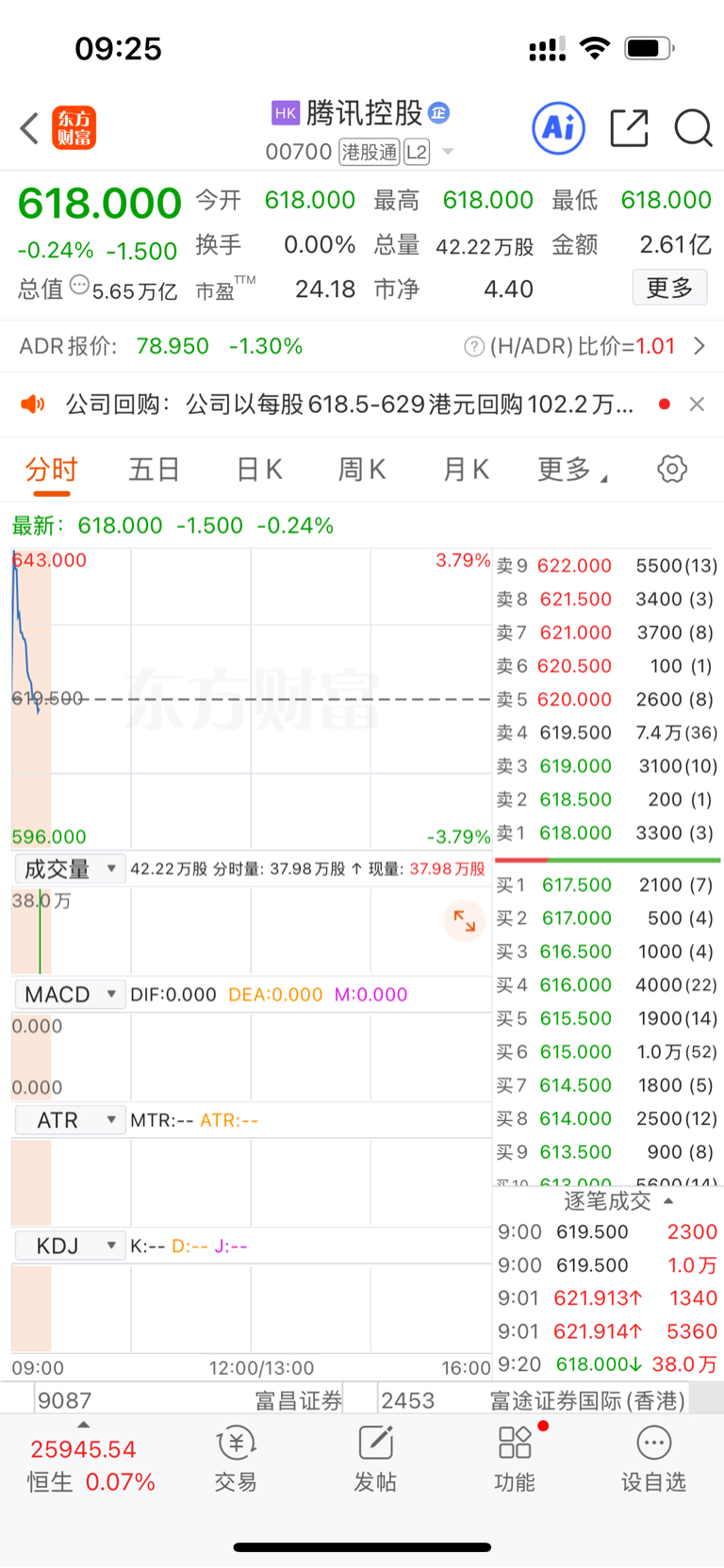Open the 成交量 indicator dropdown
Viewport: 724px width, 1568px height.
70,868
